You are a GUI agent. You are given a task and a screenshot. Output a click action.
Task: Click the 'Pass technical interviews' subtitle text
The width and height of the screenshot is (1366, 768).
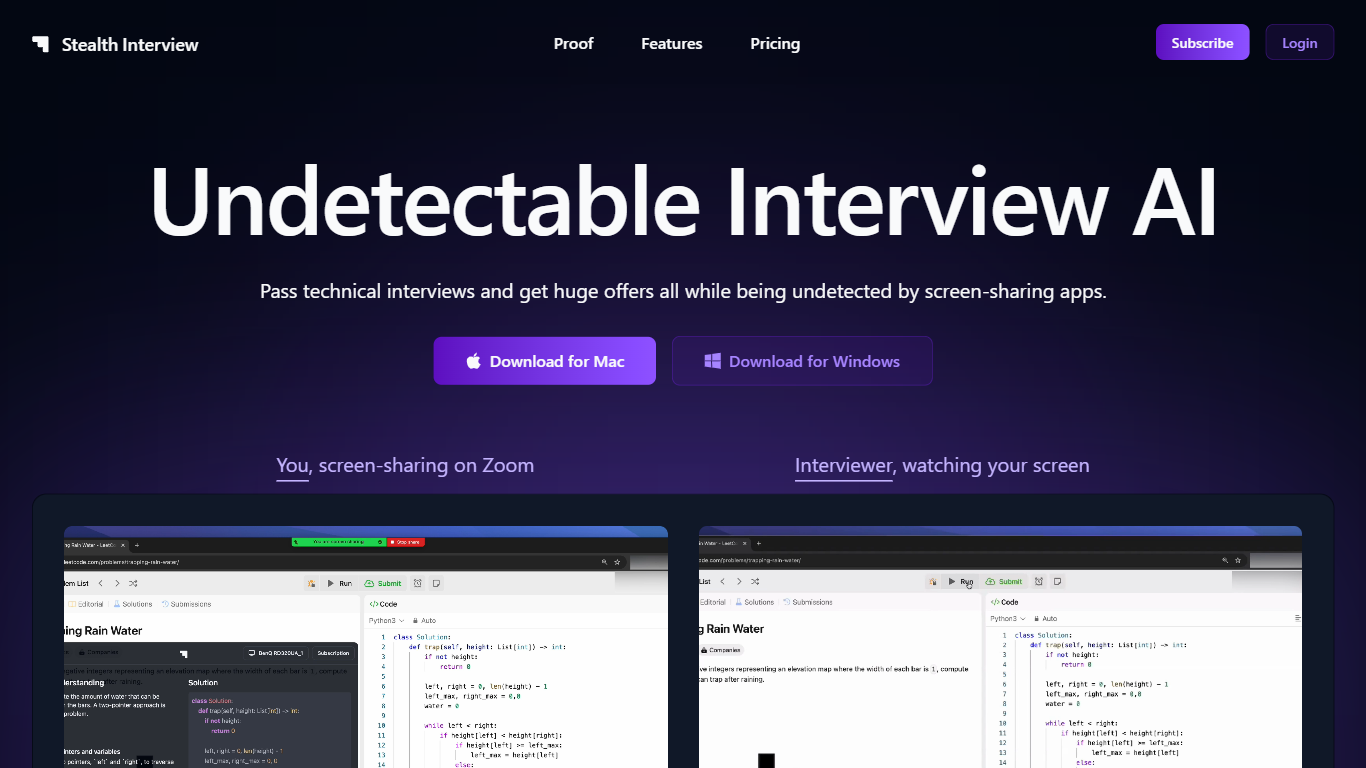point(683,292)
